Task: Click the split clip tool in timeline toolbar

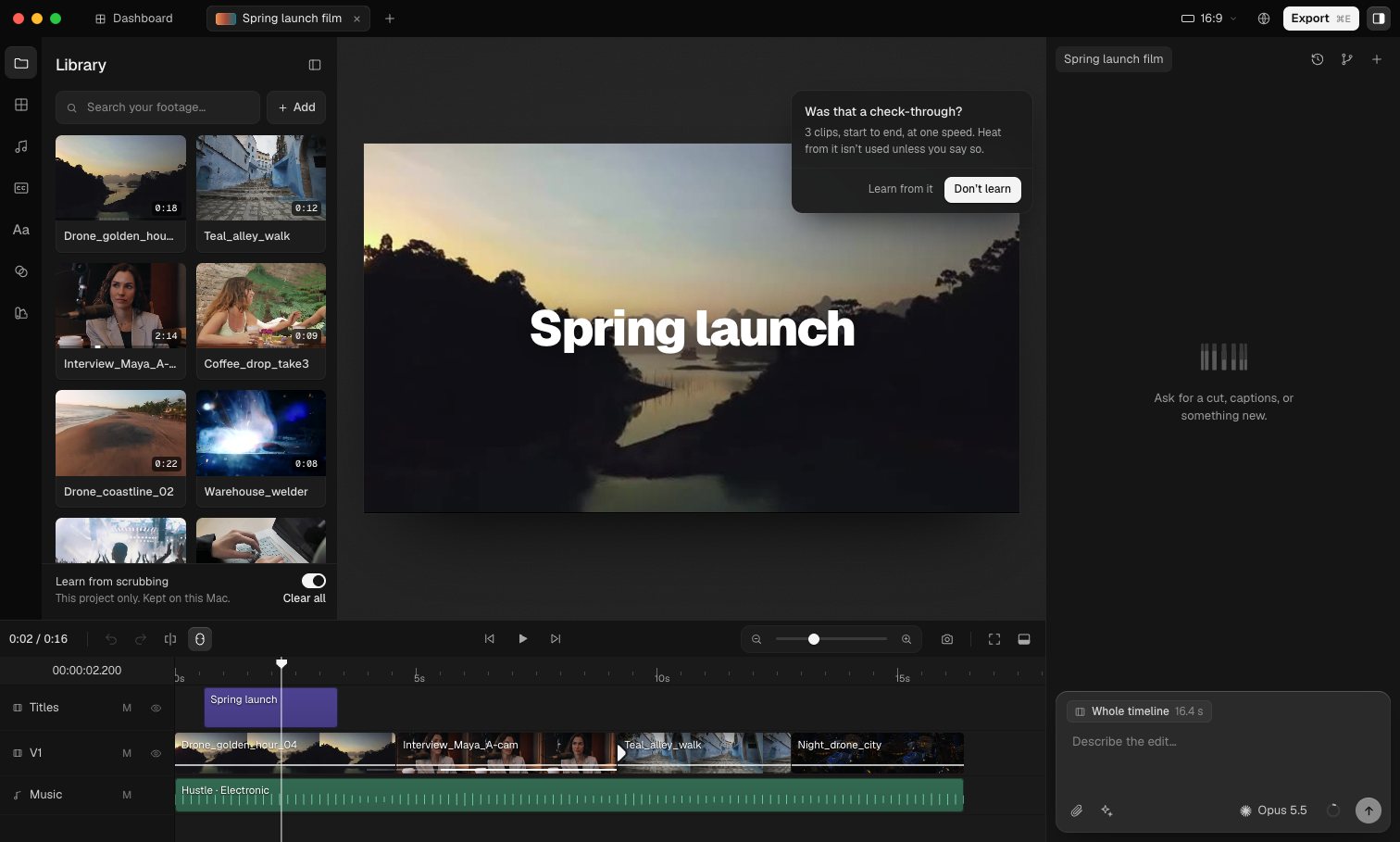Action: point(170,639)
